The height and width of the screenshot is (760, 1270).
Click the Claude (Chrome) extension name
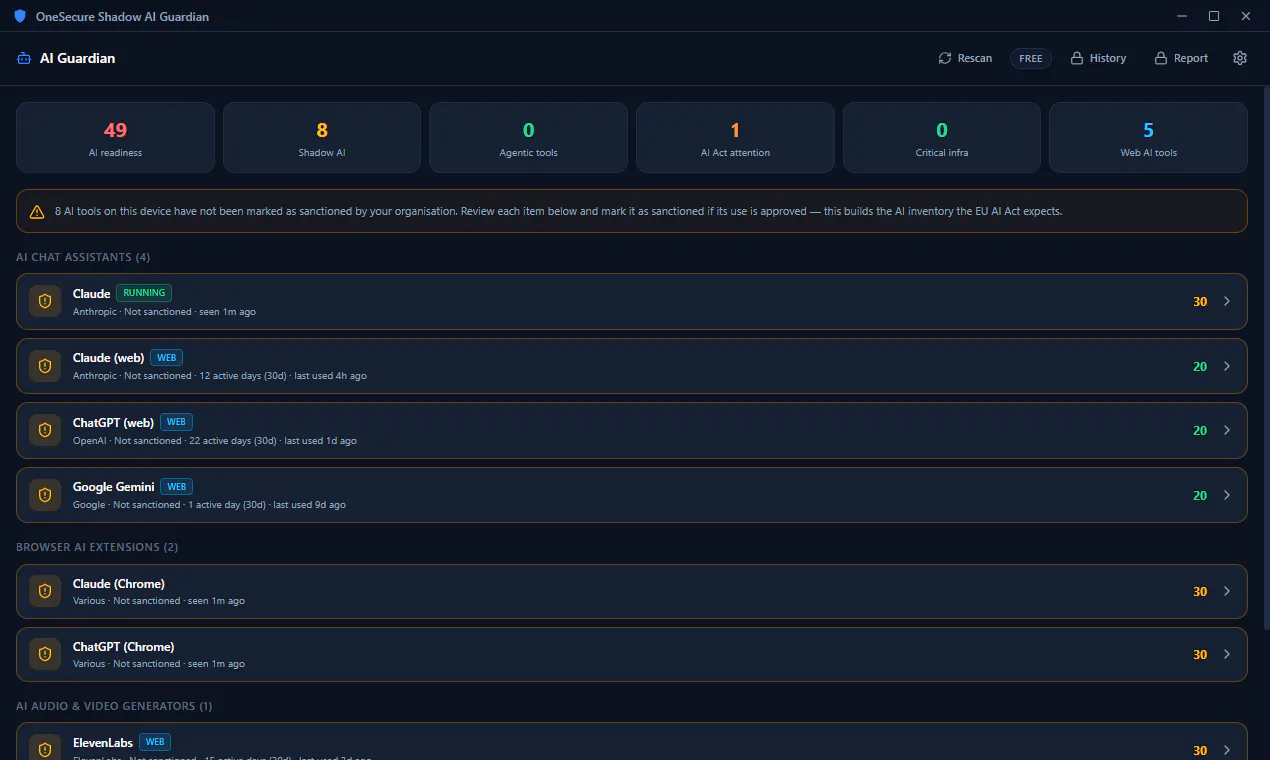coord(119,584)
